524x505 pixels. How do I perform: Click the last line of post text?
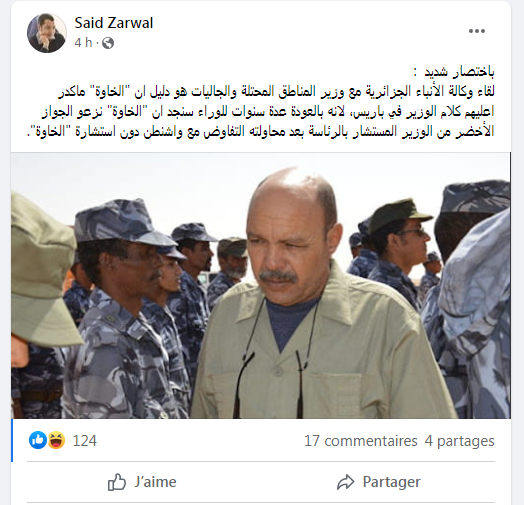tap(260, 131)
